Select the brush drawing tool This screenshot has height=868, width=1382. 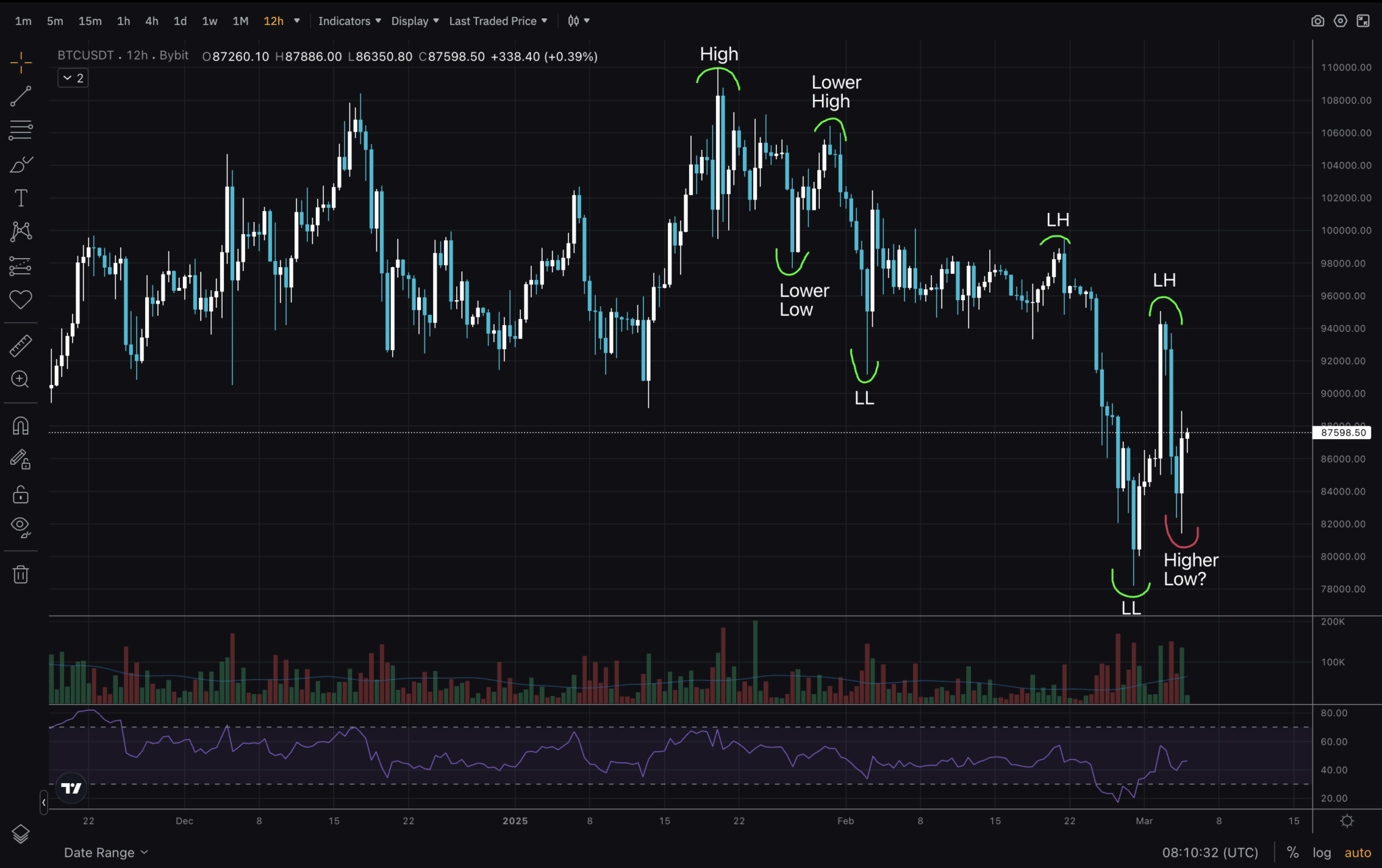click(21, 164)
